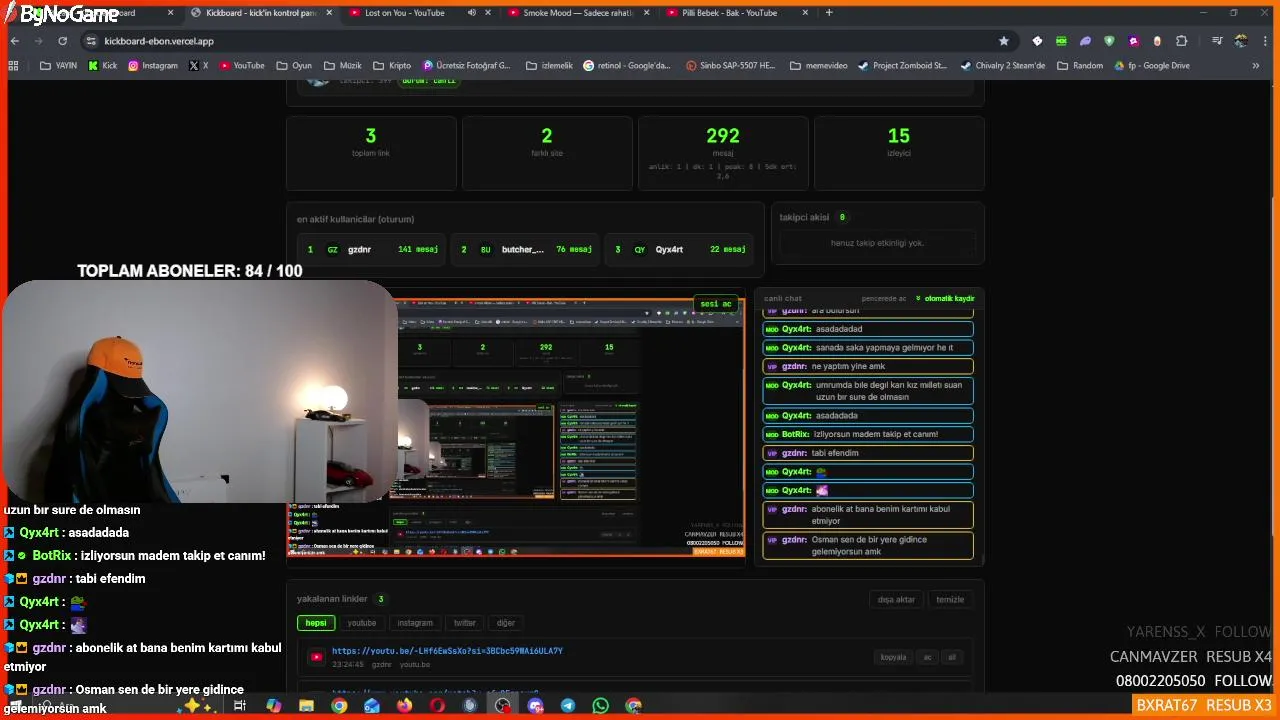Open Outlook mail from the taskbar
The image size is (1280, 720).
pos(372,705)
